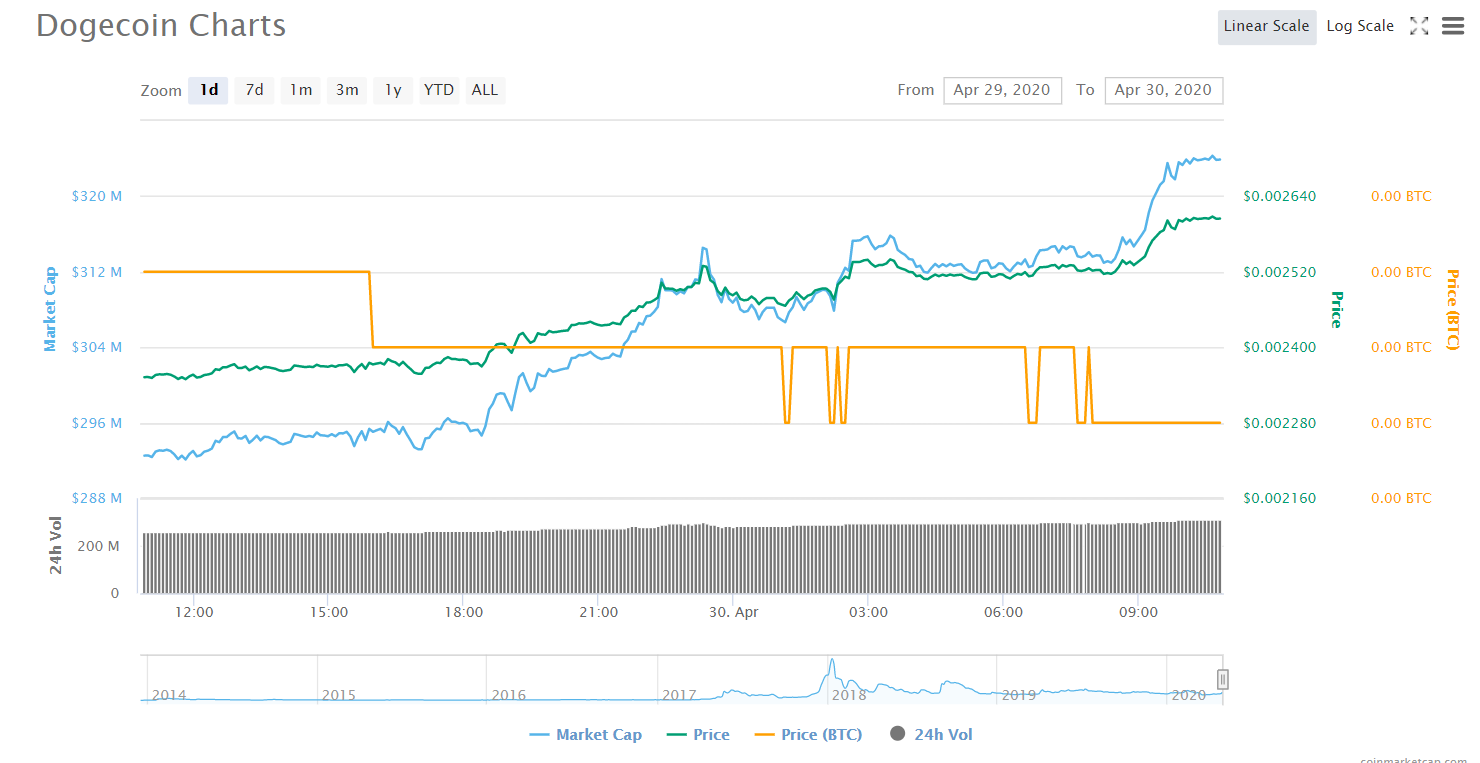Click the $0.002520 price axis label

(x=1280, y=272)
